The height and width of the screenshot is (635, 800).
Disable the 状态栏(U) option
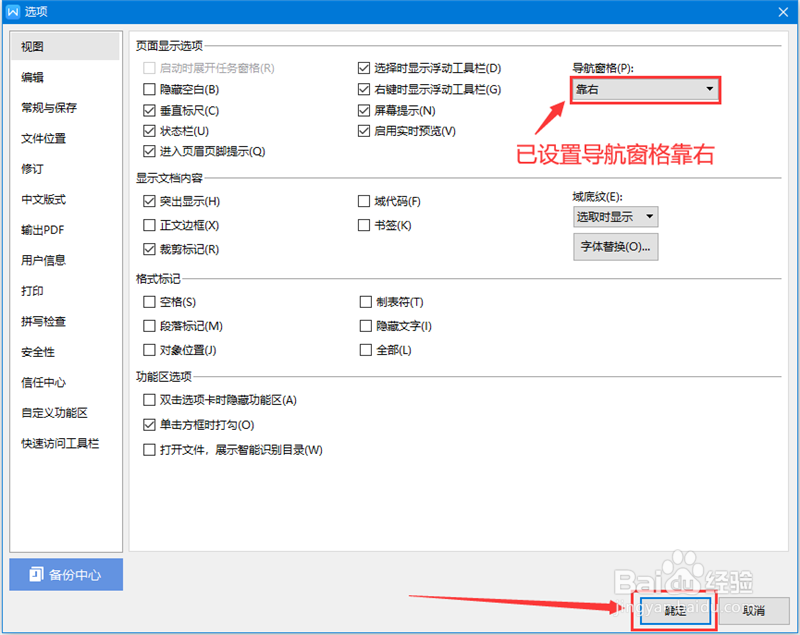[x=149, y=129]
